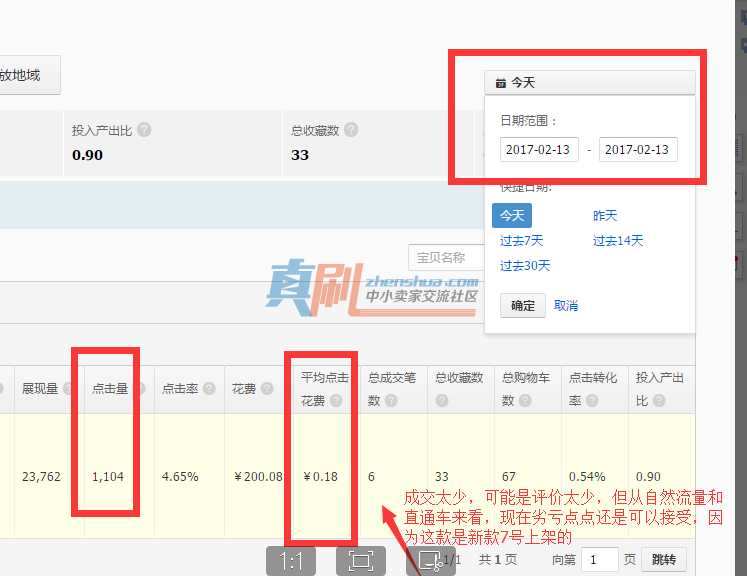Choose the 过去14天 quick date link
The image size is (747, 576).
coord(618,241)
